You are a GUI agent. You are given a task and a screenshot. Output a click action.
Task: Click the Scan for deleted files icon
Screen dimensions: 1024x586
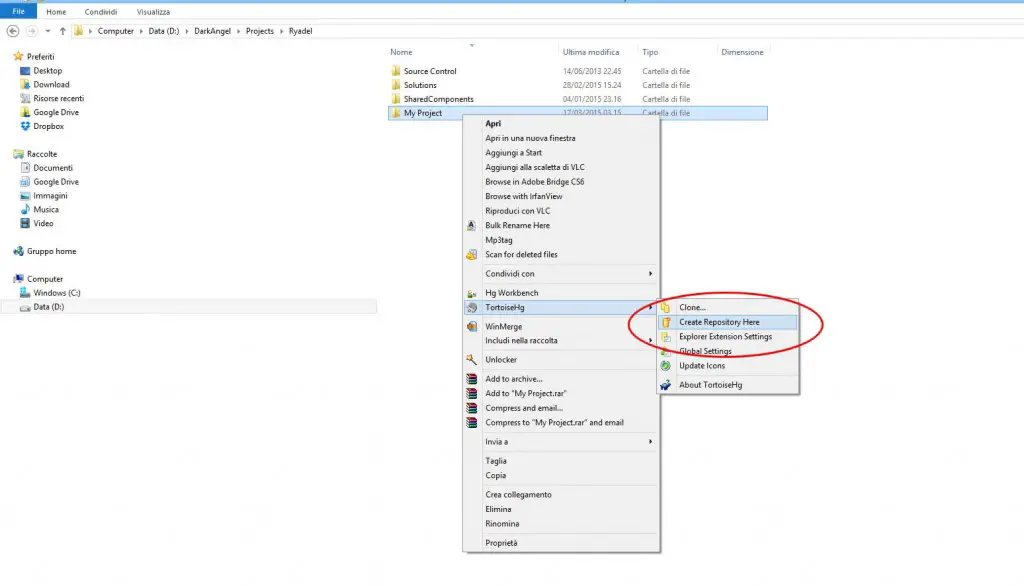click(x=472, y=255)
